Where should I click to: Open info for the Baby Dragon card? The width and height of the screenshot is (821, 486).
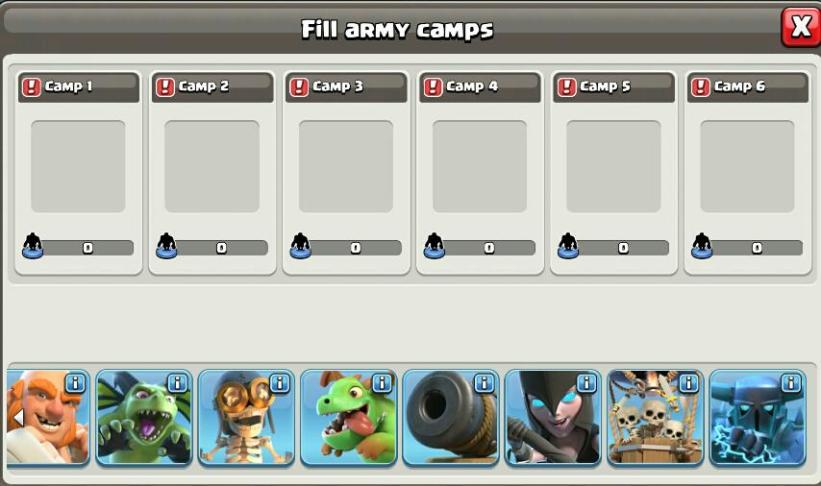382,383
